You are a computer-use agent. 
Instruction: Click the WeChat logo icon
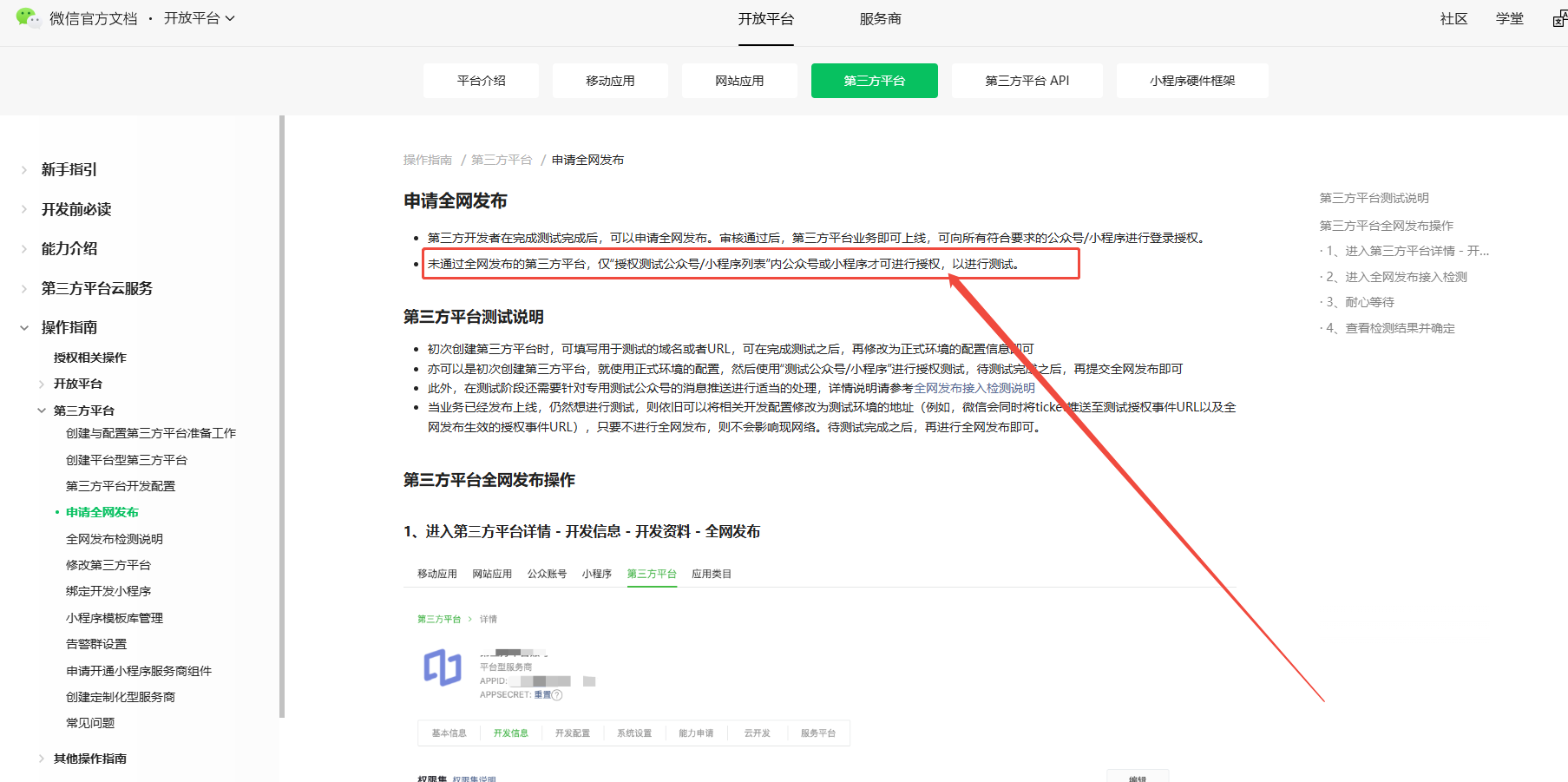pos(28,18)
